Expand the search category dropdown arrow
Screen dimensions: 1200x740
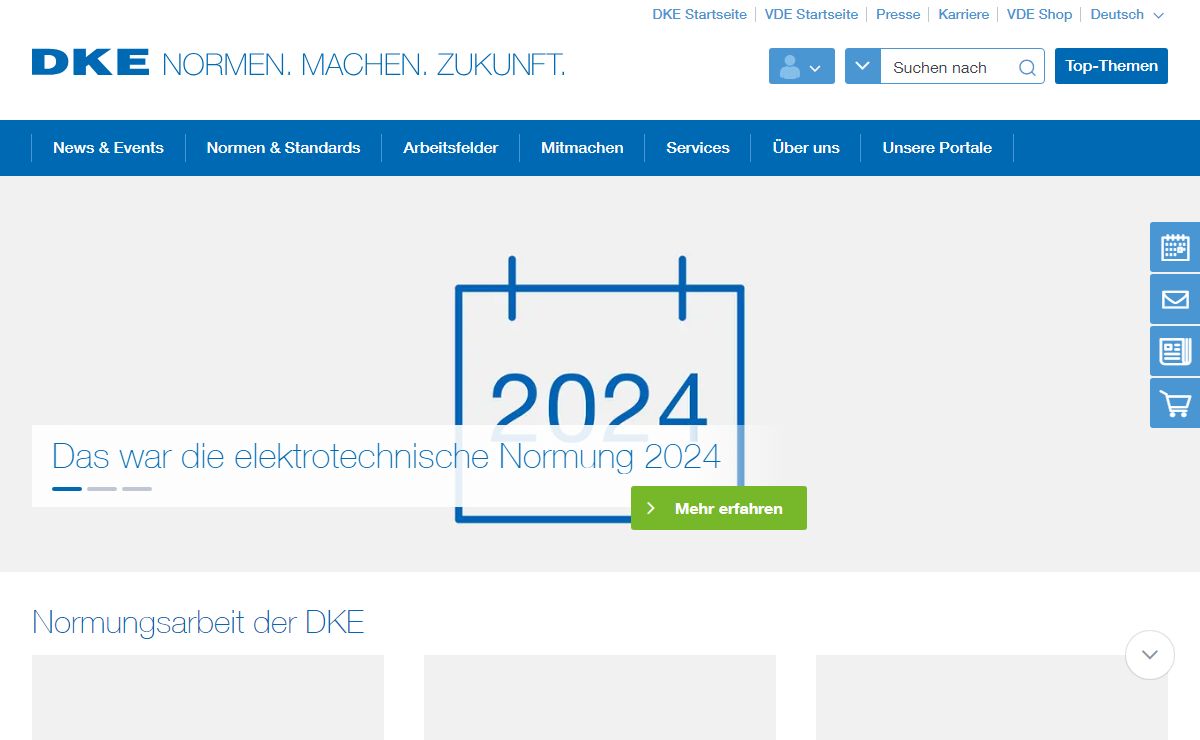tap(863, 66)
